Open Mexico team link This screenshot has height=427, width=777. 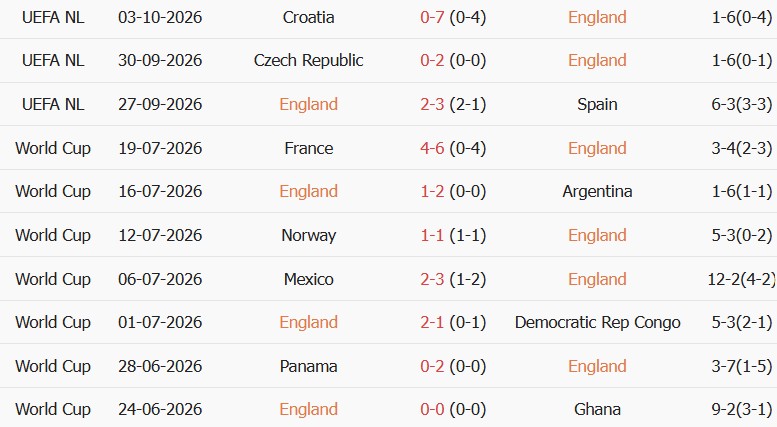tap(308, 279)
